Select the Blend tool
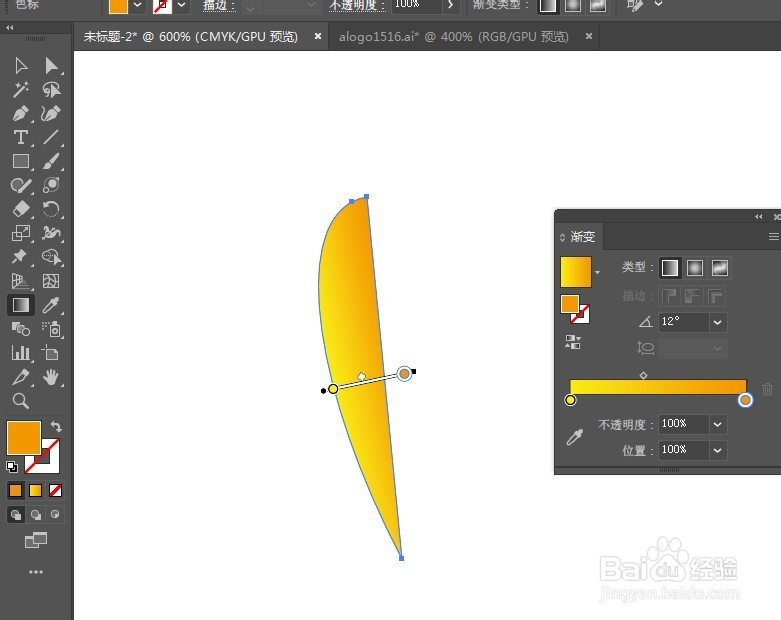The width and height of the screenshot is (781, 620). point(21,329)
